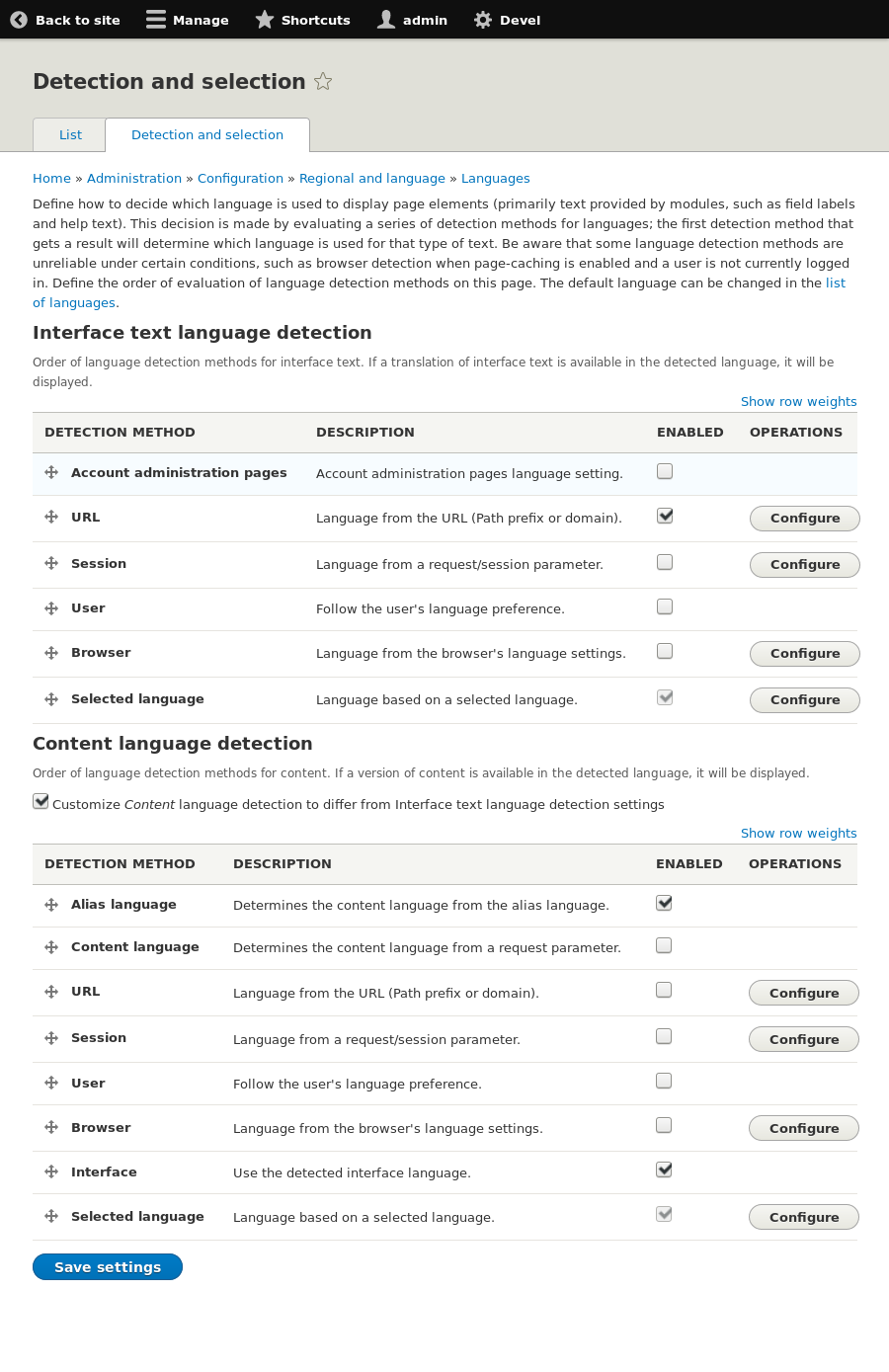Enable the Browser detection method checkbox

(x=664, y=650)
